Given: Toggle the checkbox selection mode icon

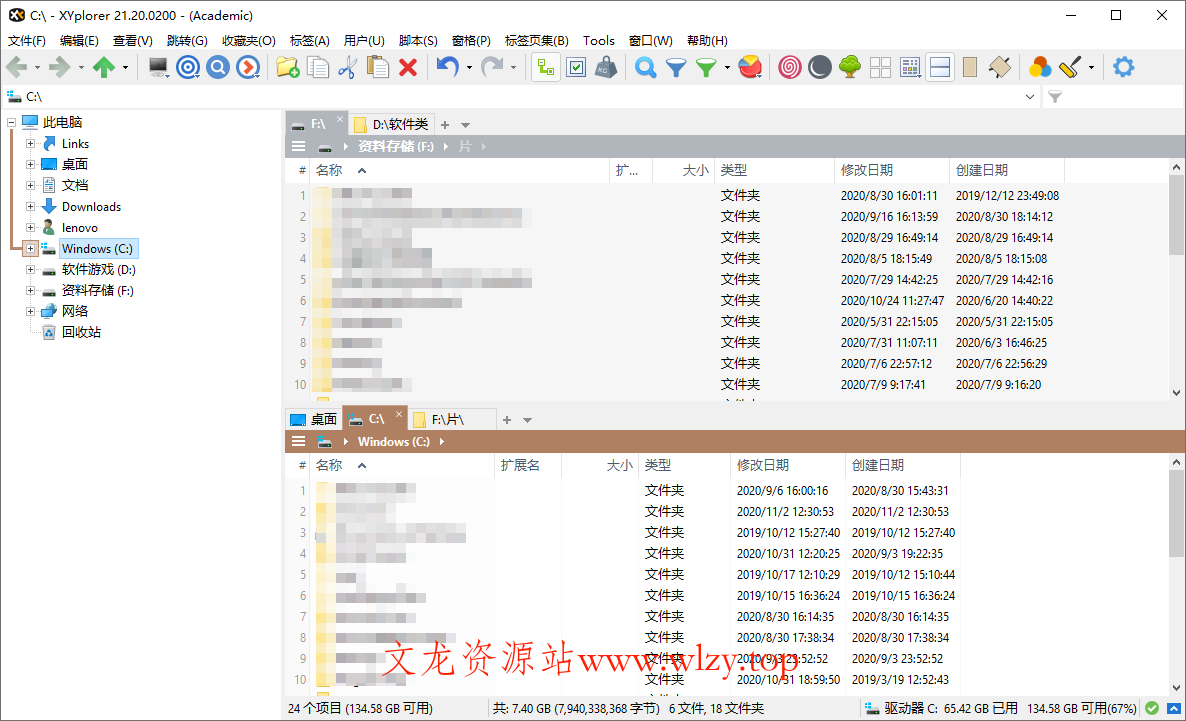Looking at the screenshot, I should [575, 67].
